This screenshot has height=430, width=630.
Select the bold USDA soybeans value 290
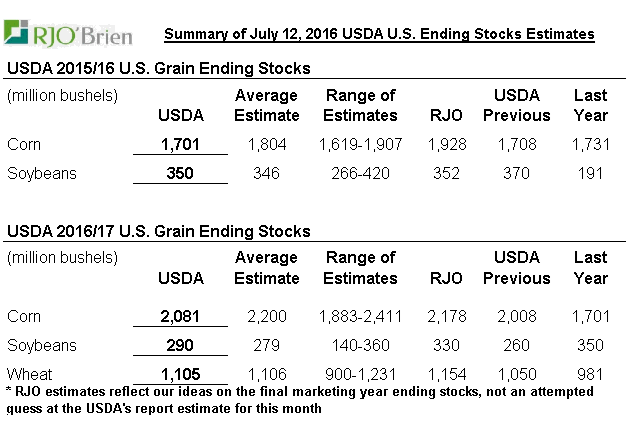(x=181, y=345)
